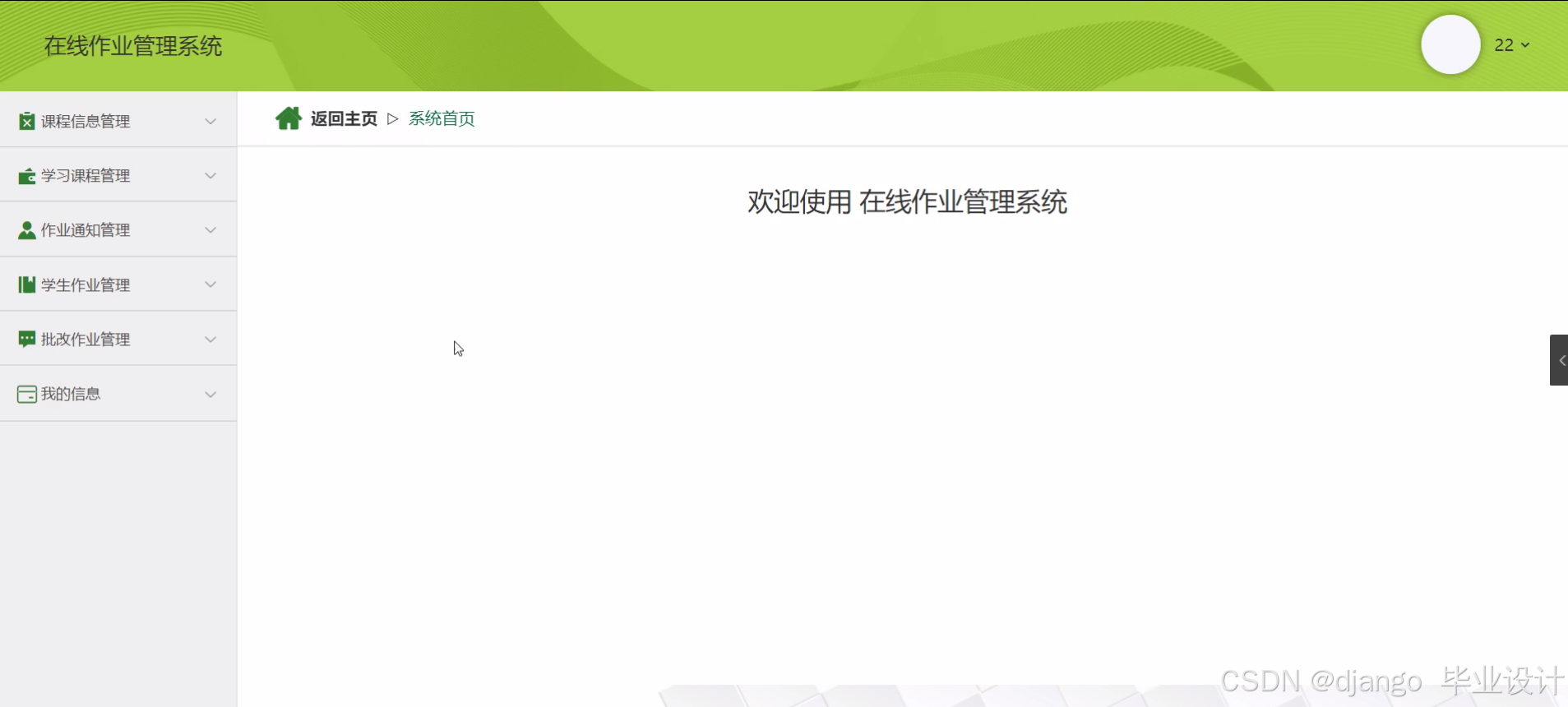Screen dimensions: 1568x707
Task: Expand chevron beside 学生作业管理
Action: [x=210, y=284]
